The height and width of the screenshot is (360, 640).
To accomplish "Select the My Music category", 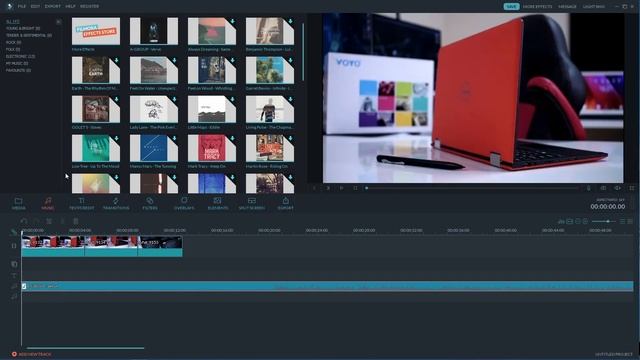I will point(17,63).
